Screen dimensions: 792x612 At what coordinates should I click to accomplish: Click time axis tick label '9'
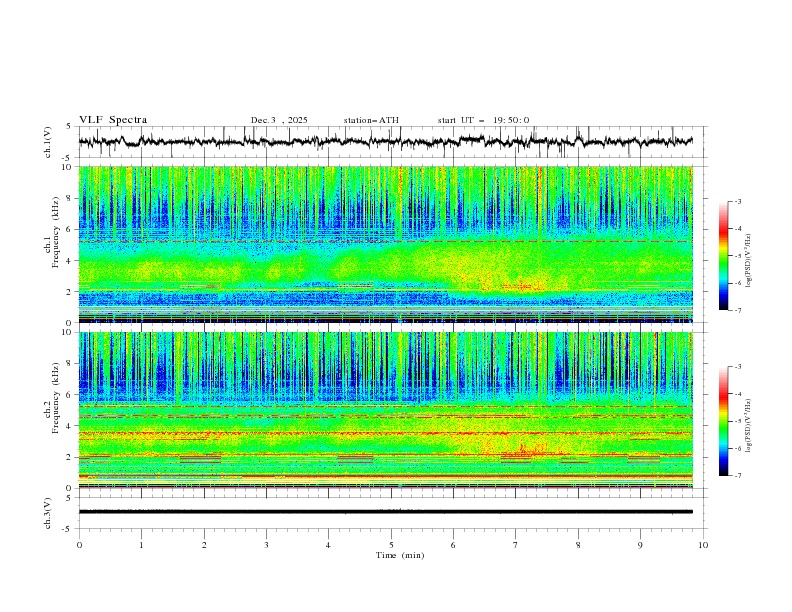[x=640, y=545]
